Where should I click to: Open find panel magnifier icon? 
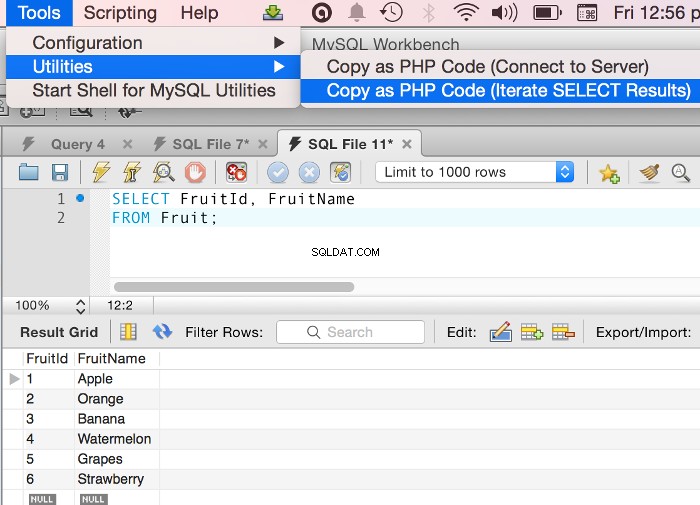(680, 172)
